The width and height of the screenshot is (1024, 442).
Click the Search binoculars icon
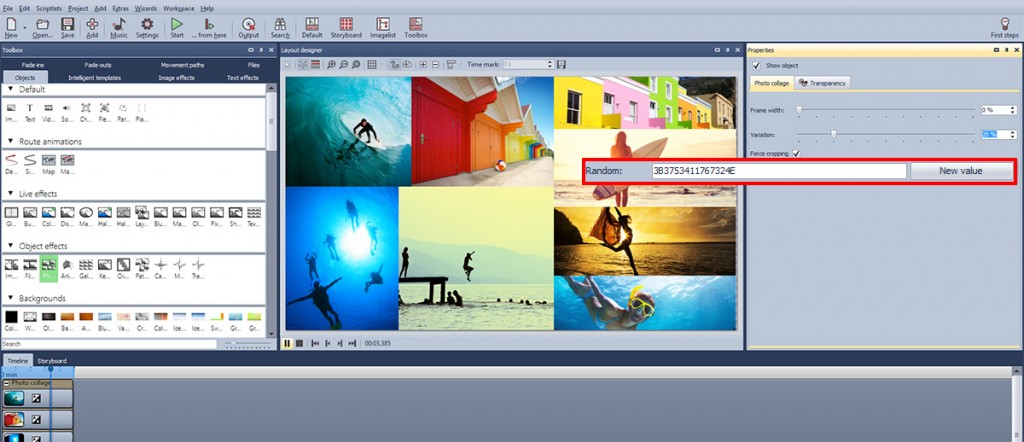280,25
